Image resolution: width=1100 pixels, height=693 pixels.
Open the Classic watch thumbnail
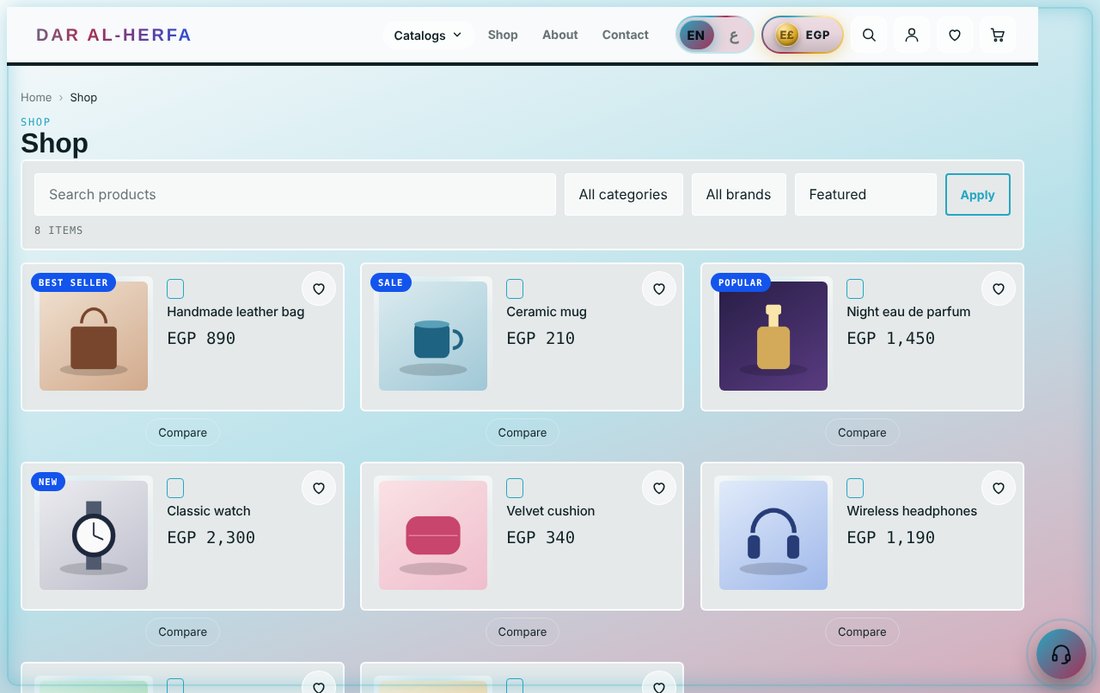93,535
